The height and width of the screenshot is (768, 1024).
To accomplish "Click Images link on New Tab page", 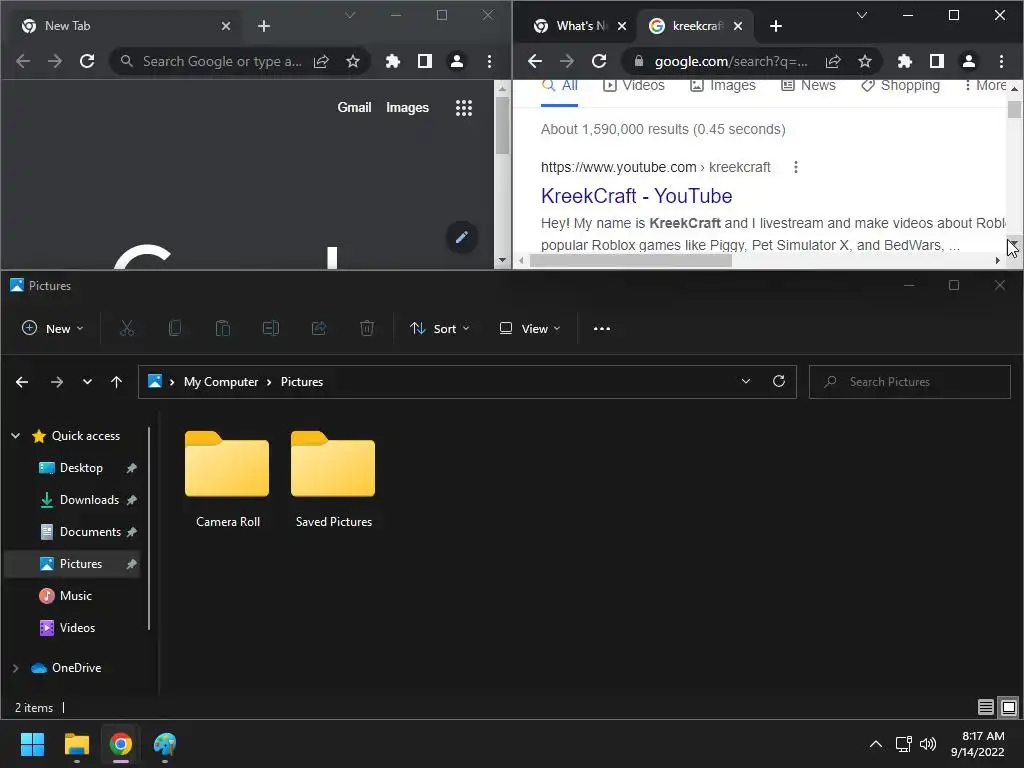I will tap(408, 107).
